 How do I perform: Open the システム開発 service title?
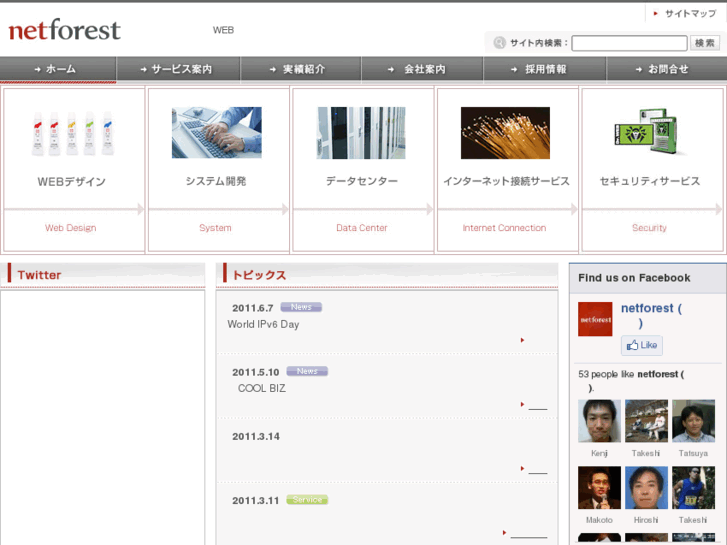(216, 181)
